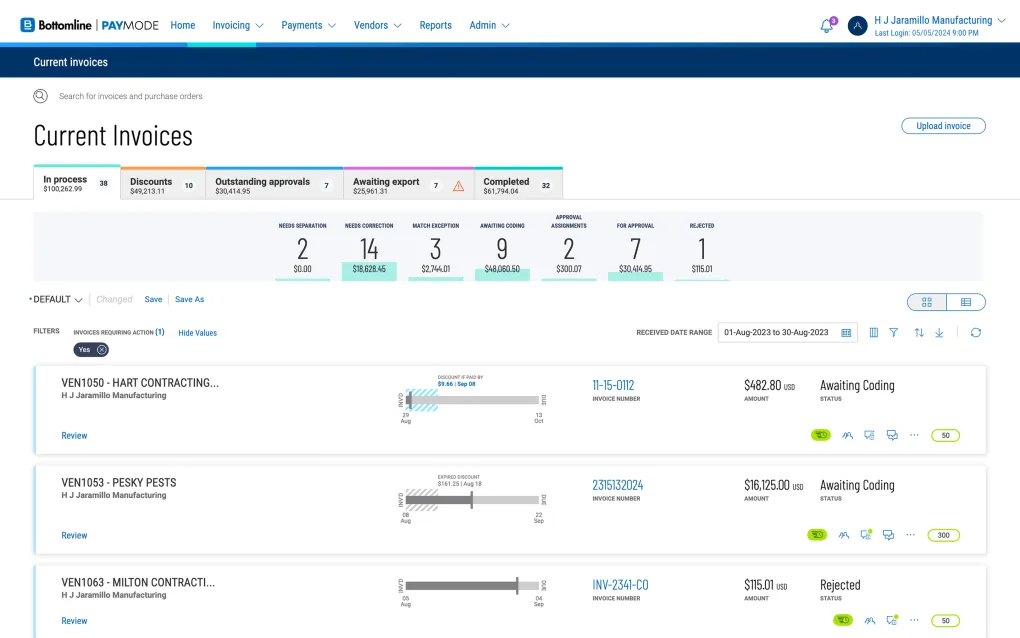Open the column chooser icon

point(874,333)
